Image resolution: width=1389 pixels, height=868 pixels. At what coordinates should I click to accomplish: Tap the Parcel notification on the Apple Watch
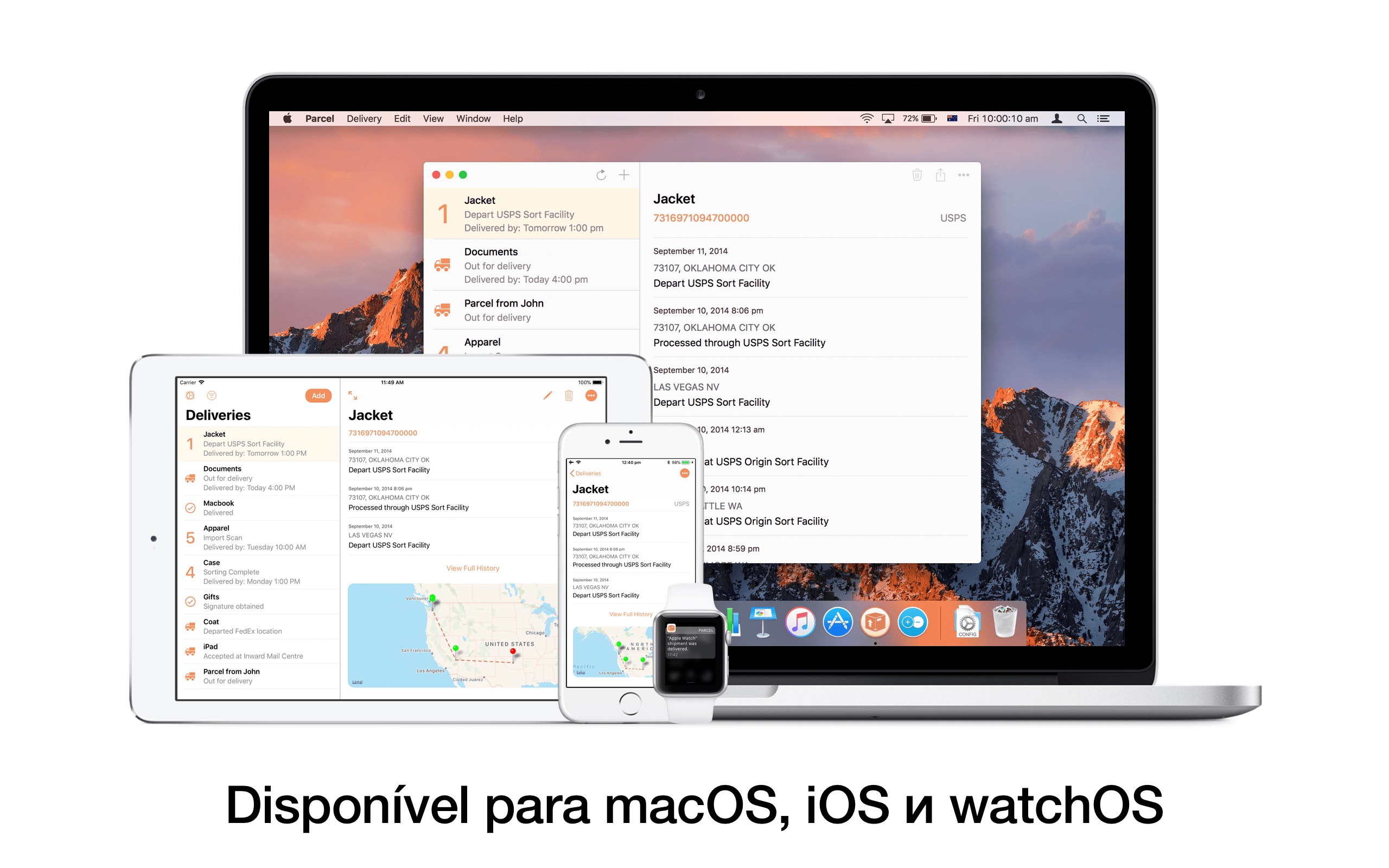click(x=690, y=642)
